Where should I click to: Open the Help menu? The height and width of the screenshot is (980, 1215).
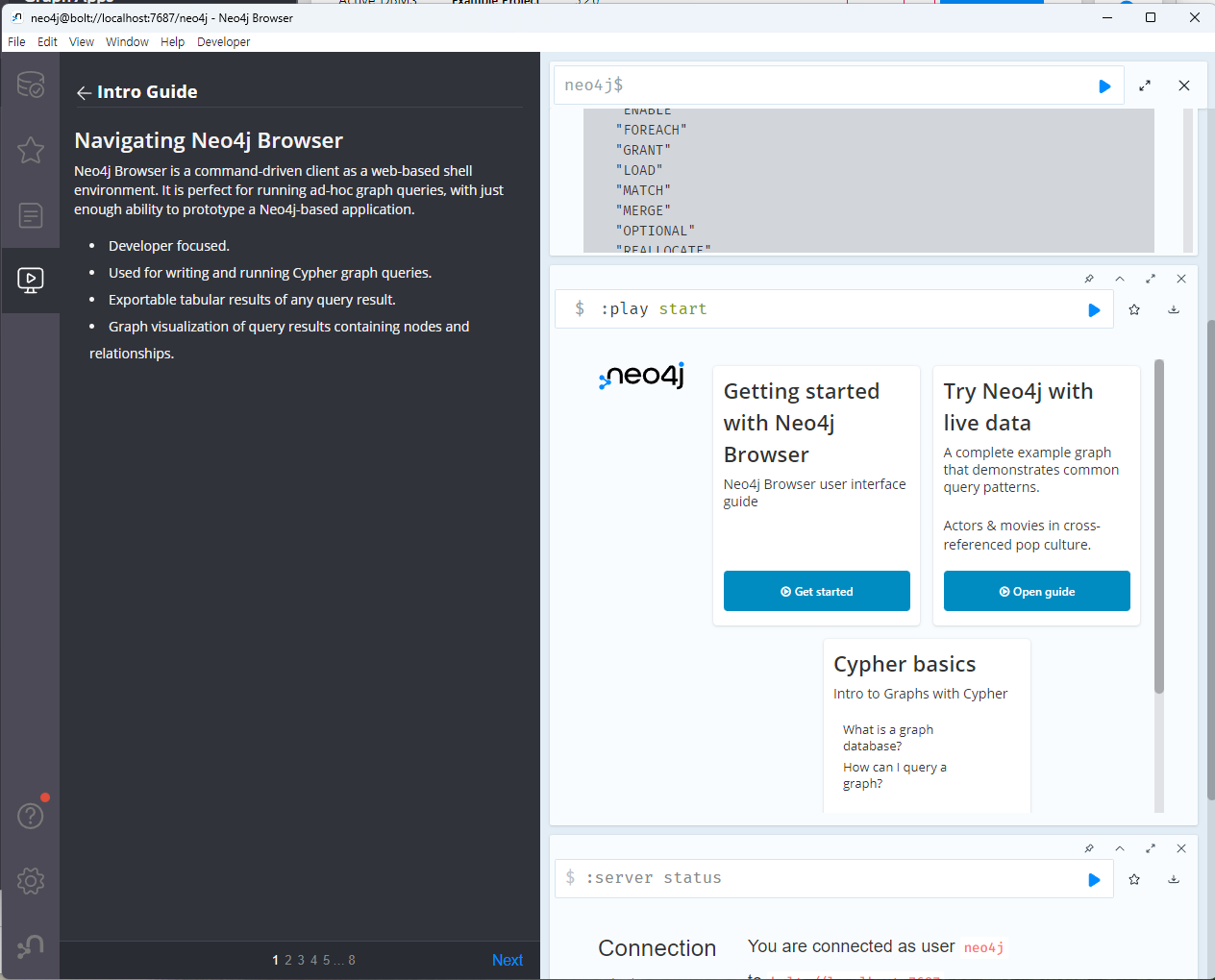(x=172, y=42)
